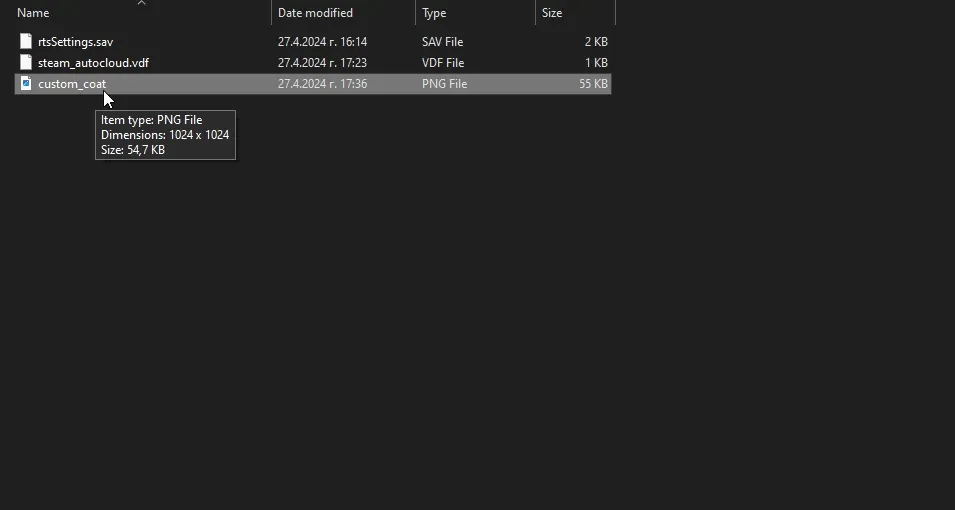
Task: Select the steam_autocloud.vdf file name
Action: (93, 63)
